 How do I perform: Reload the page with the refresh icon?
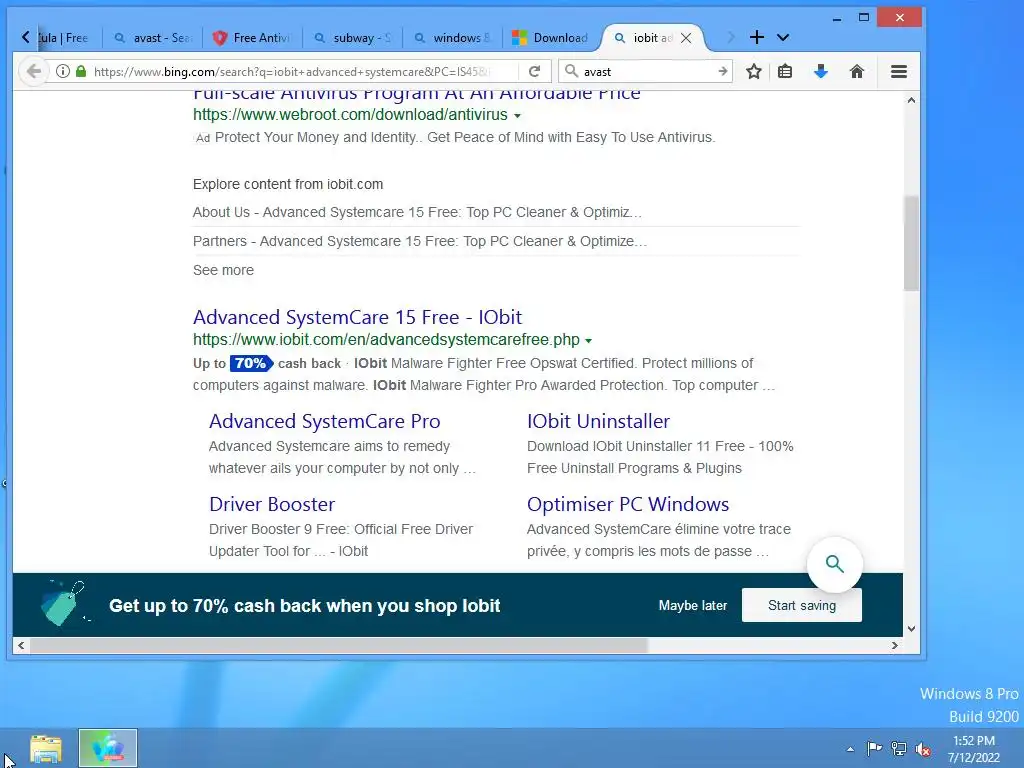pyautogui.click(x=534, y=71)
